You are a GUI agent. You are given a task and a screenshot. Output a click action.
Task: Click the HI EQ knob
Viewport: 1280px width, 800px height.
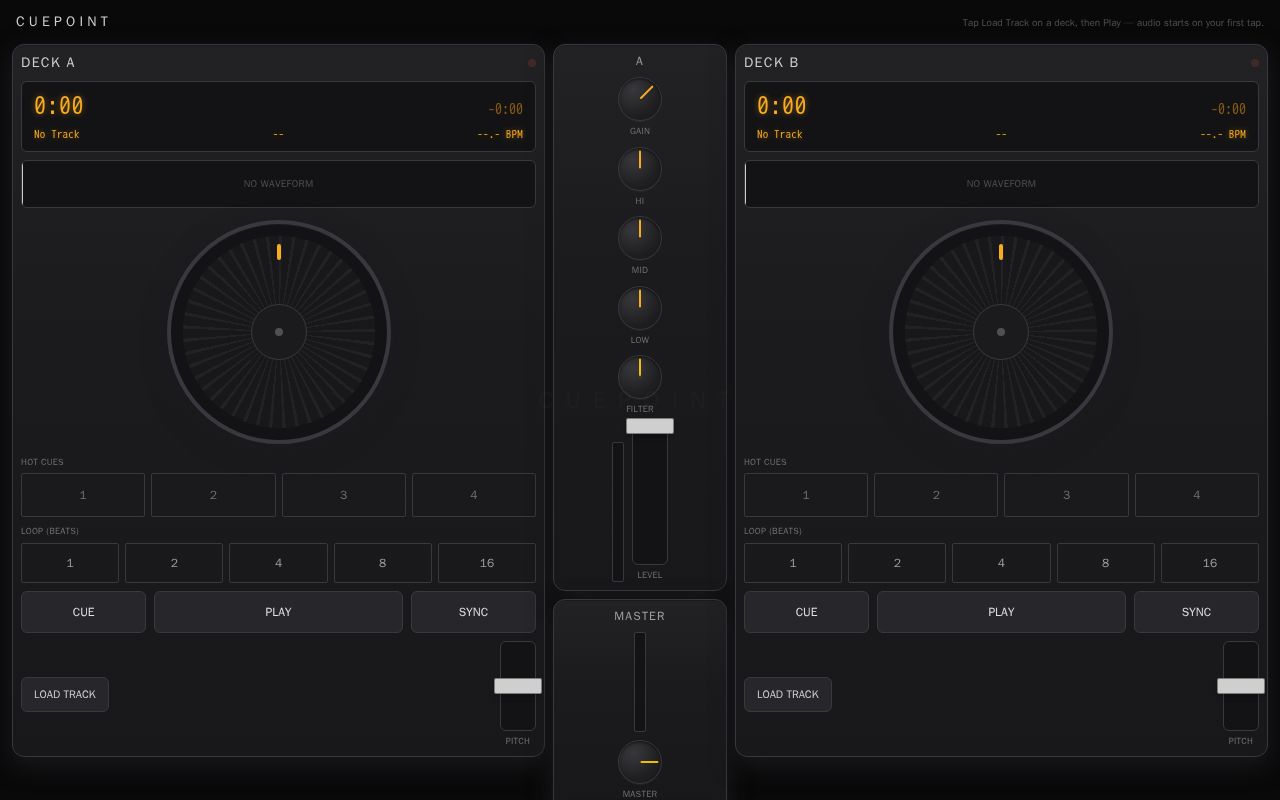click(640, 170)
